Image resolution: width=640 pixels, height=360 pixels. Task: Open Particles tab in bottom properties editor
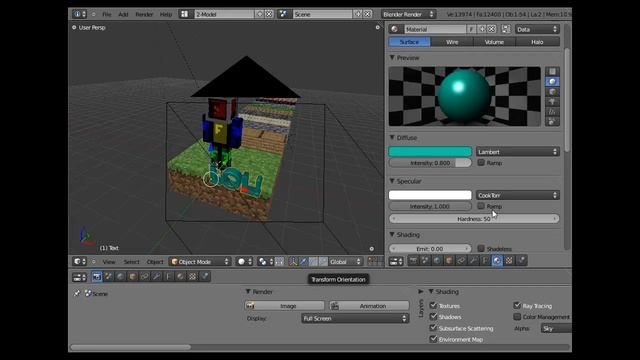click(x=205, y=277)
